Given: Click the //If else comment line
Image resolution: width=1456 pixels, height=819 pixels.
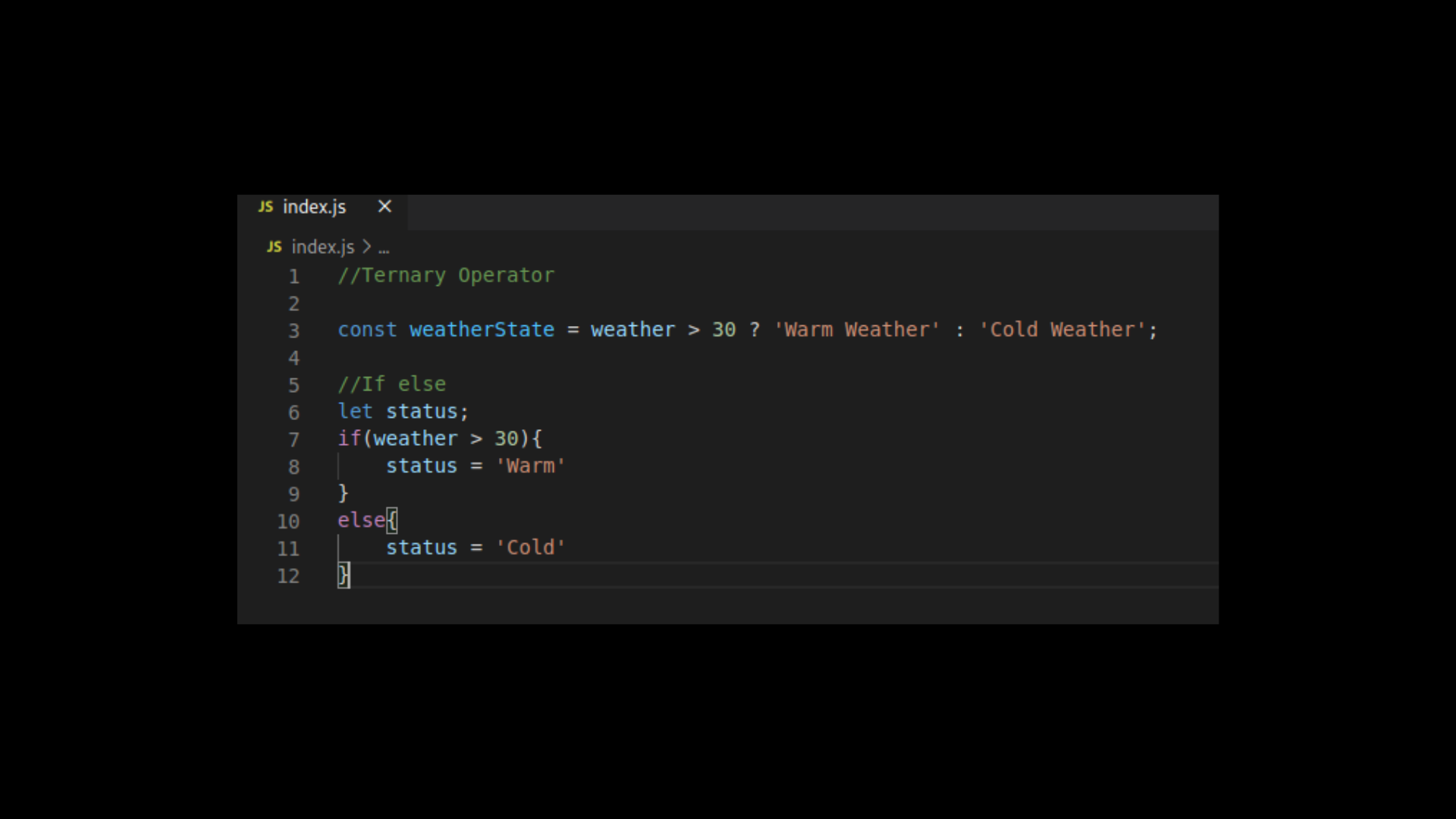Looking at the screenshot, I should tap(391, 384).
